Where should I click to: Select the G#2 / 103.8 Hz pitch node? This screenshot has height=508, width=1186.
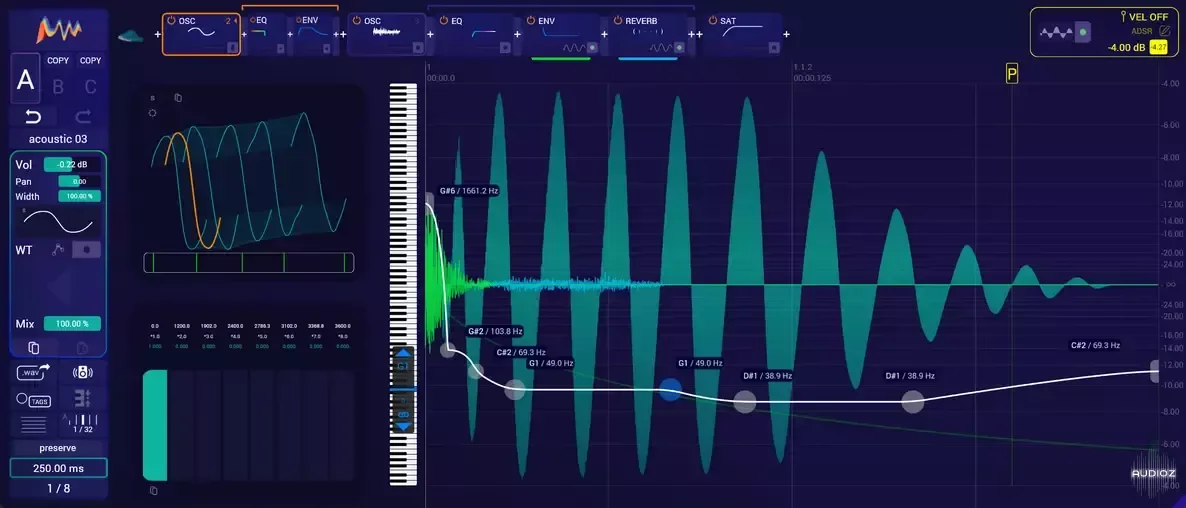pos(448,350)
